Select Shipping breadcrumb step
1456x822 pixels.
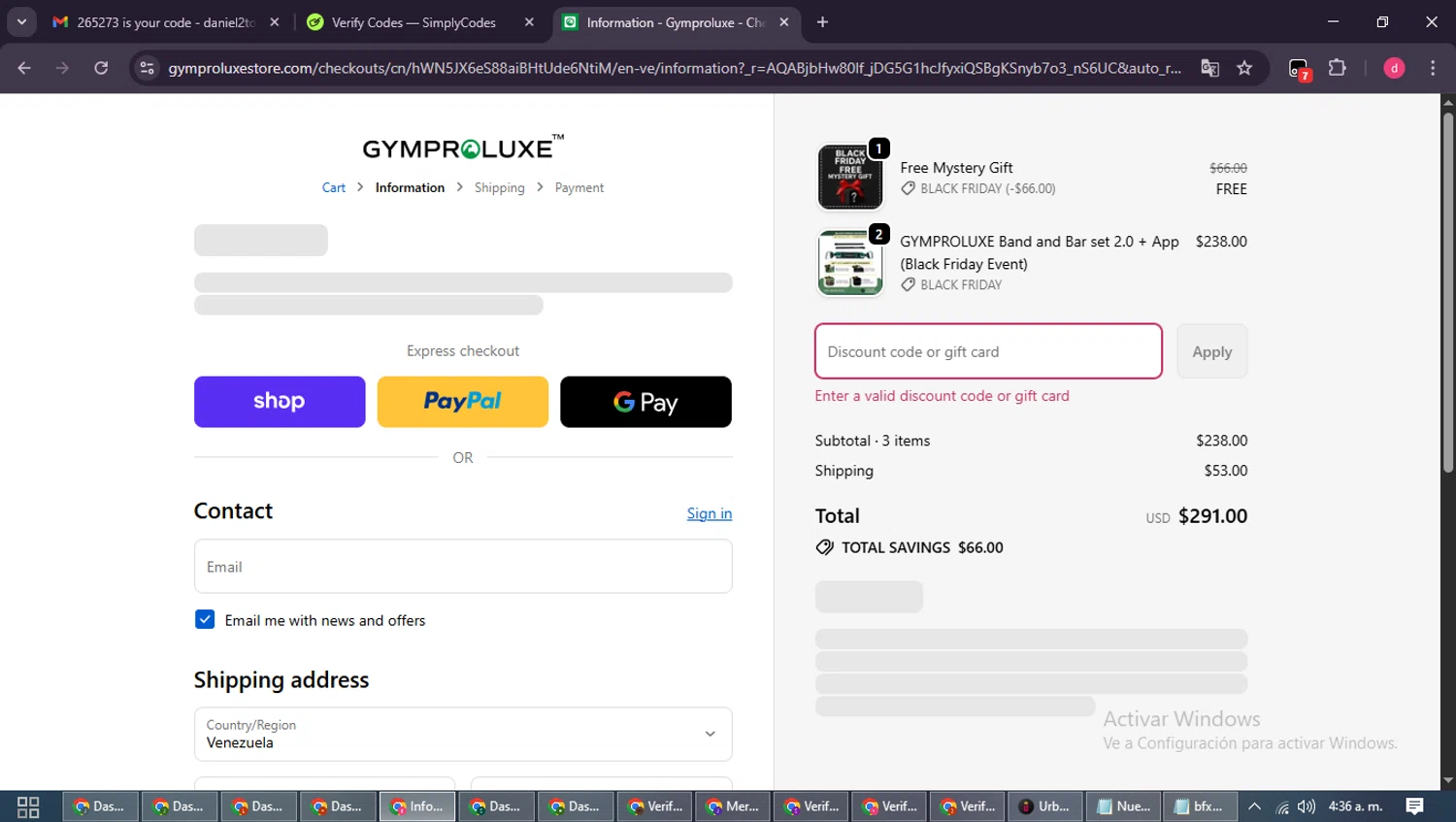(x=499, y=187)
